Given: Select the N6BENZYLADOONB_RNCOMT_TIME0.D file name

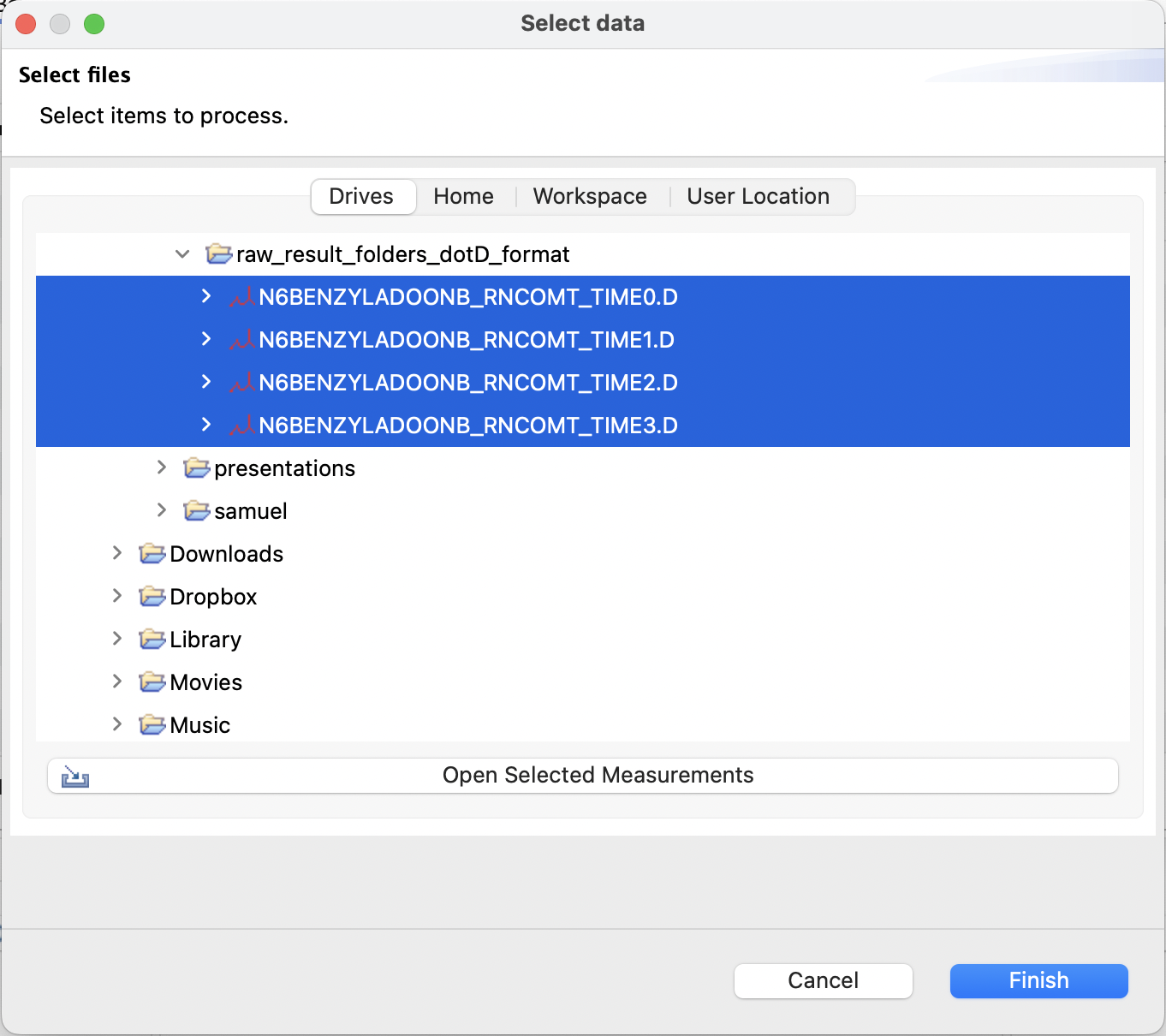Looking at the screenshot, I should coord(468,297).
